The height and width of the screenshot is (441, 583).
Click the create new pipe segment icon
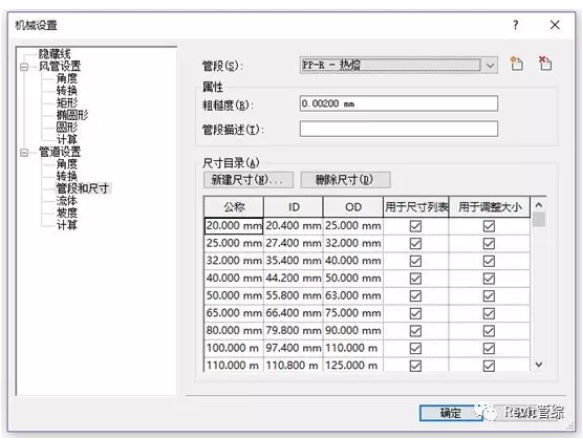click(516, 64)
